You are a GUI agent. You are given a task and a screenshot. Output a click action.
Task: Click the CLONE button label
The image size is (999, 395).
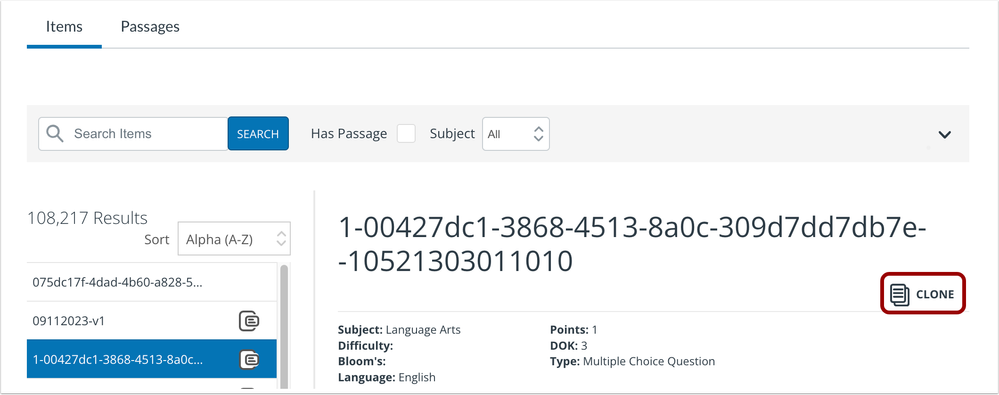(x=935, y=294)
